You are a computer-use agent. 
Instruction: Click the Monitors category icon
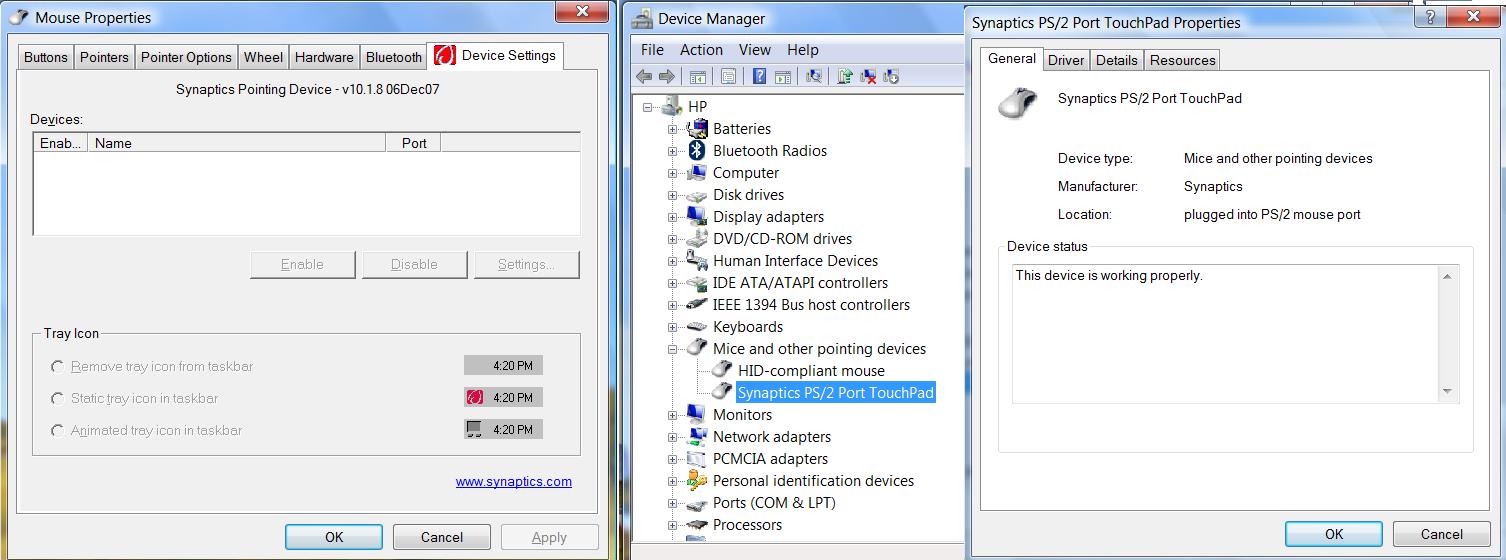coord(697,414)
